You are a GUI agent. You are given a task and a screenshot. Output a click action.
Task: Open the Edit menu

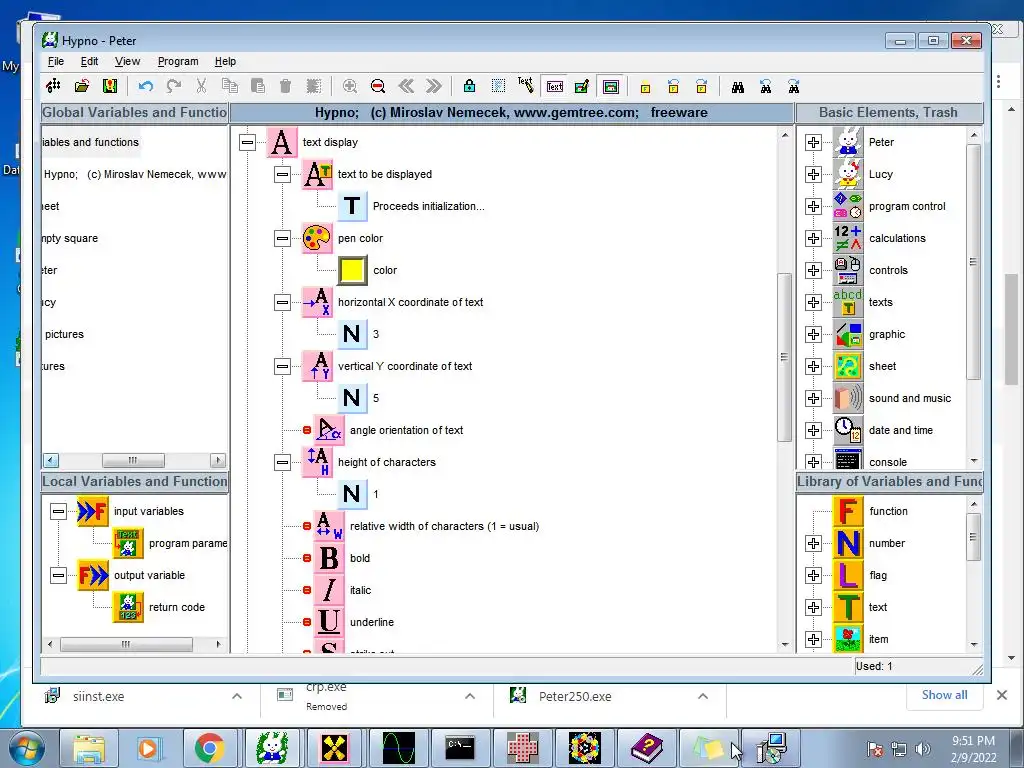(x=89, y=61)
